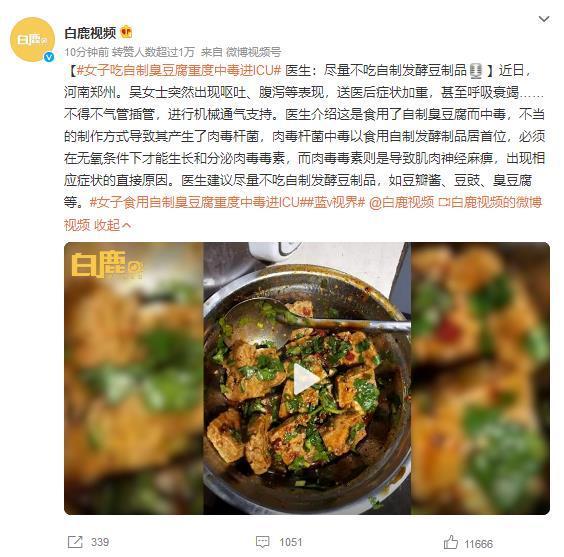564x557 pixels.
Task: Open the 白鹿视频 account name
Action: pyautogui.click(x=90, y=33)
